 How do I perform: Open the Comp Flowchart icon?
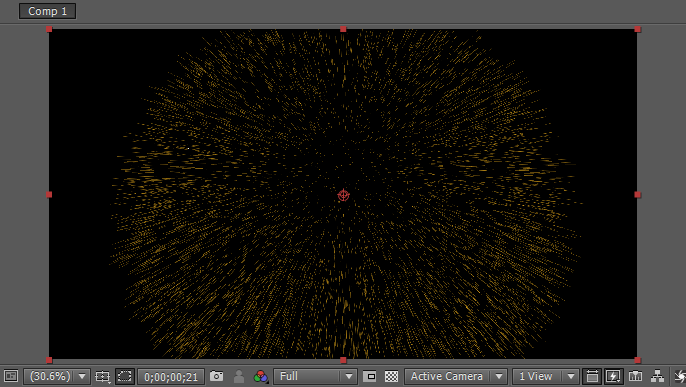point(658,376)
